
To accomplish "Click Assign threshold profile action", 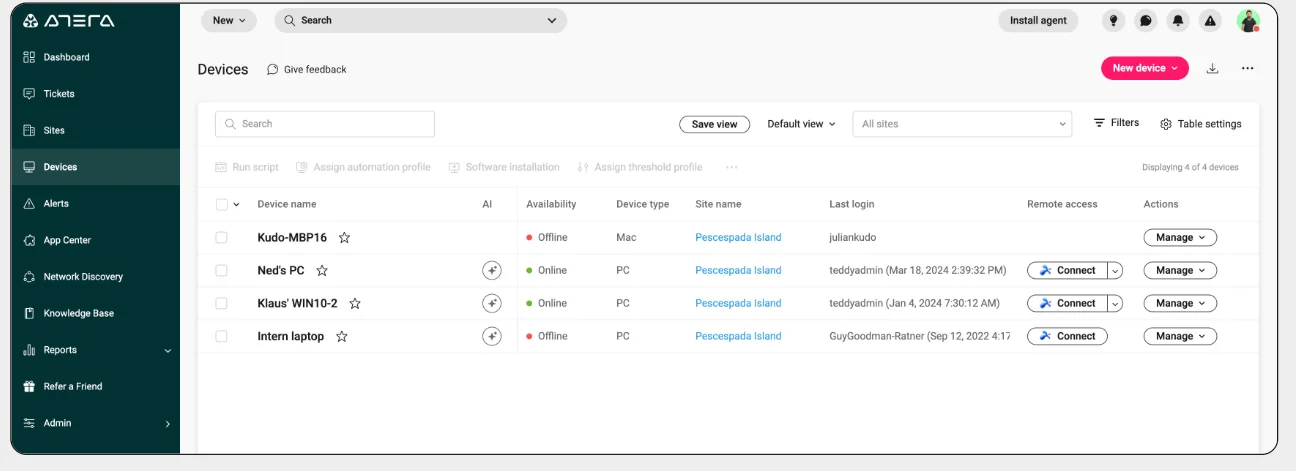I will coord(640,167).
